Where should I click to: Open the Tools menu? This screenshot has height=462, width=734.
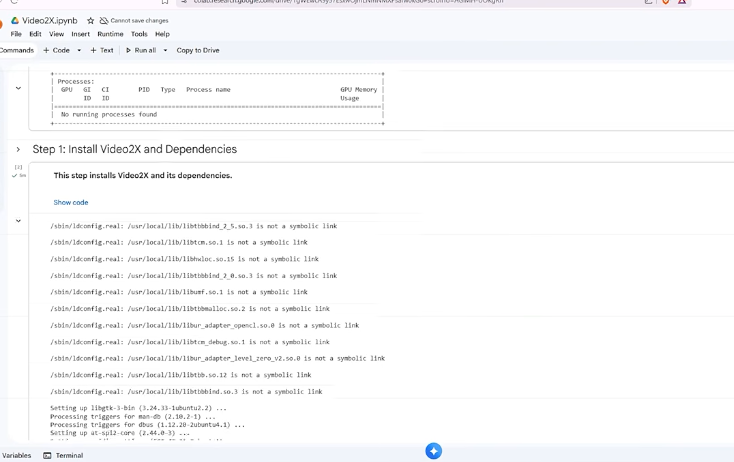[x=139, y=34]
